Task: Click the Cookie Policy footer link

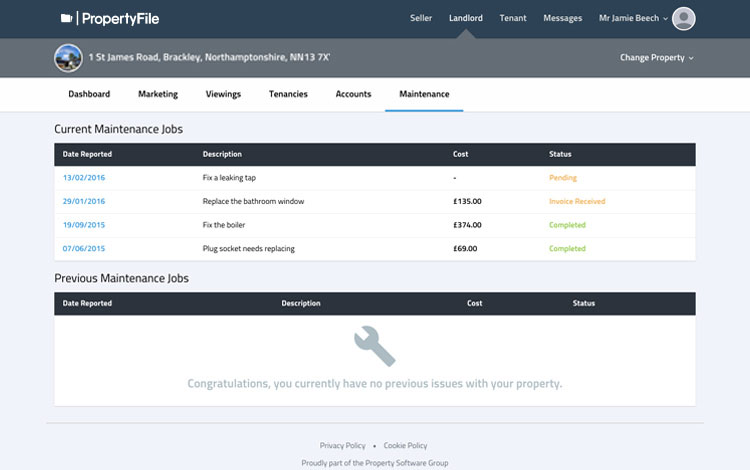Action: (x=405, y=445)
